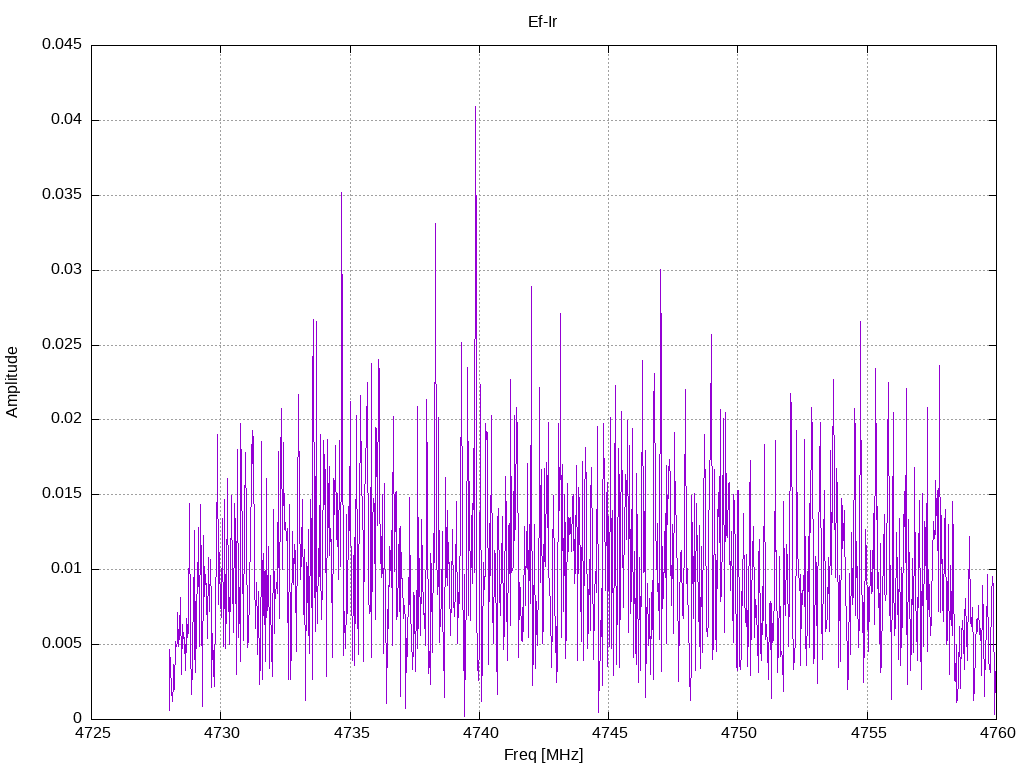Click the 0.035 y-axis tick label
Image resolution: width=1024 pixels, height=768 pixels.
[x=62, y=195]
